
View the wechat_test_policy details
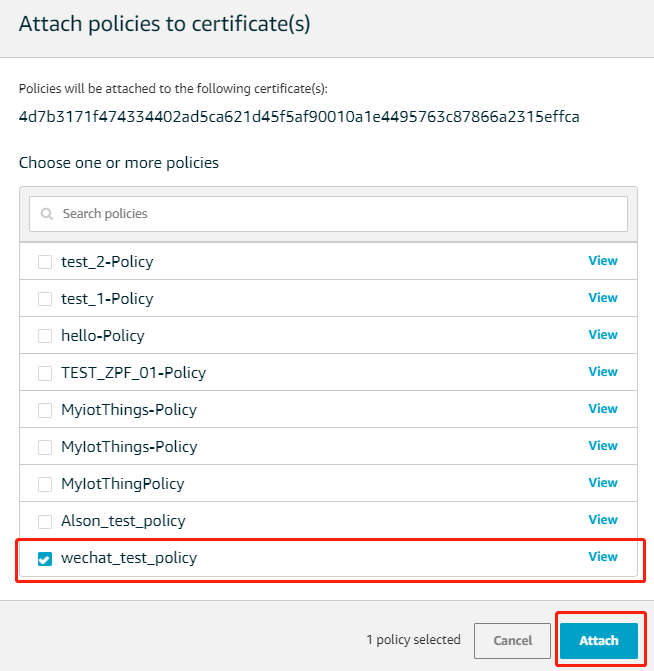coord(602,557)
